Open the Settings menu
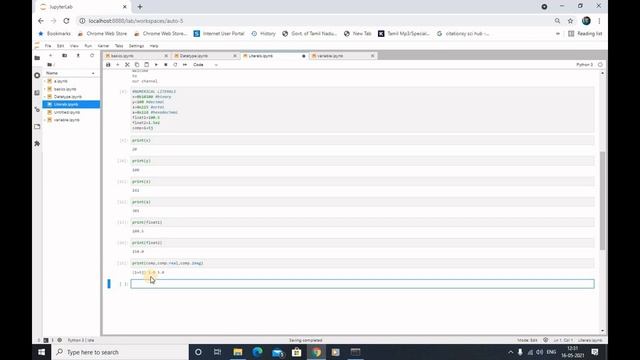The image size is (640, 360). point(136,46)
